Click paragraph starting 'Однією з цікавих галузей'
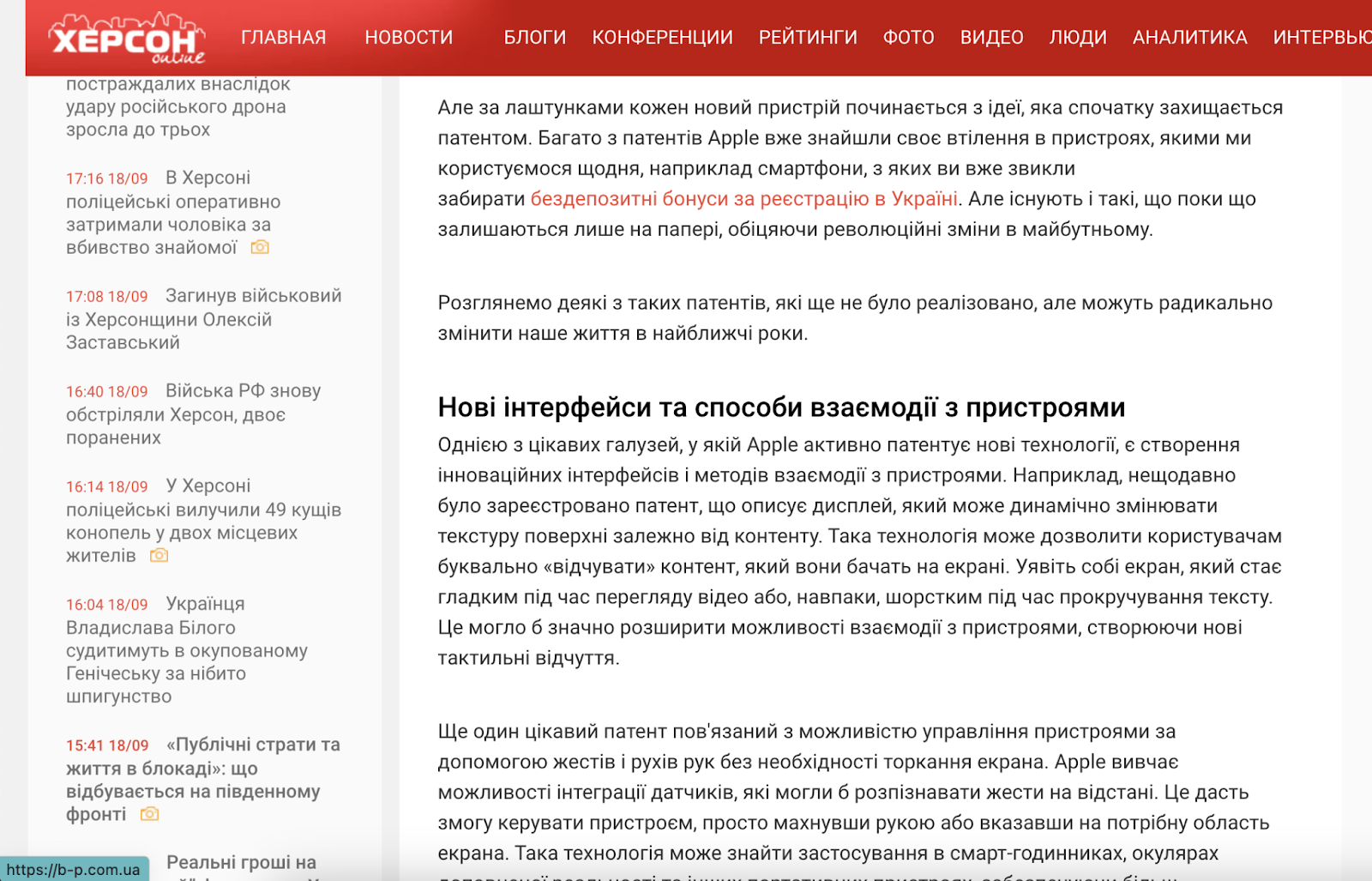 860,552
